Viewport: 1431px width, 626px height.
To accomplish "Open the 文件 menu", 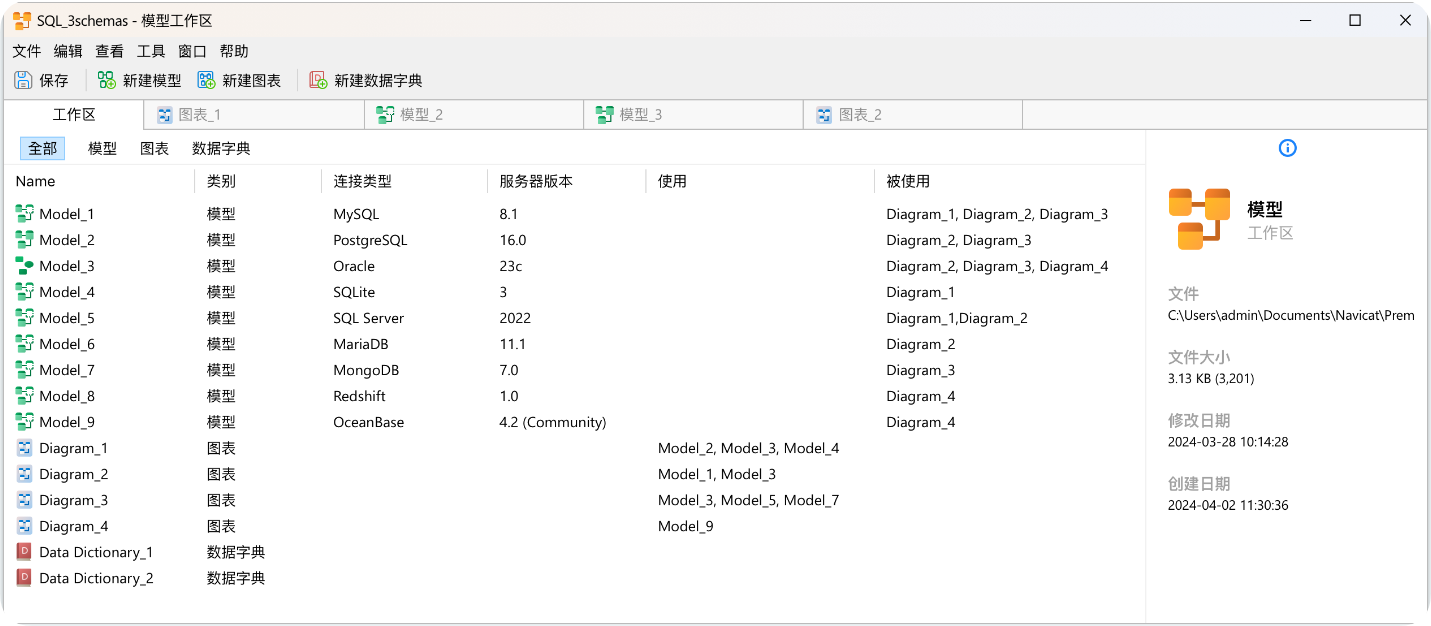I will [27, 51].
